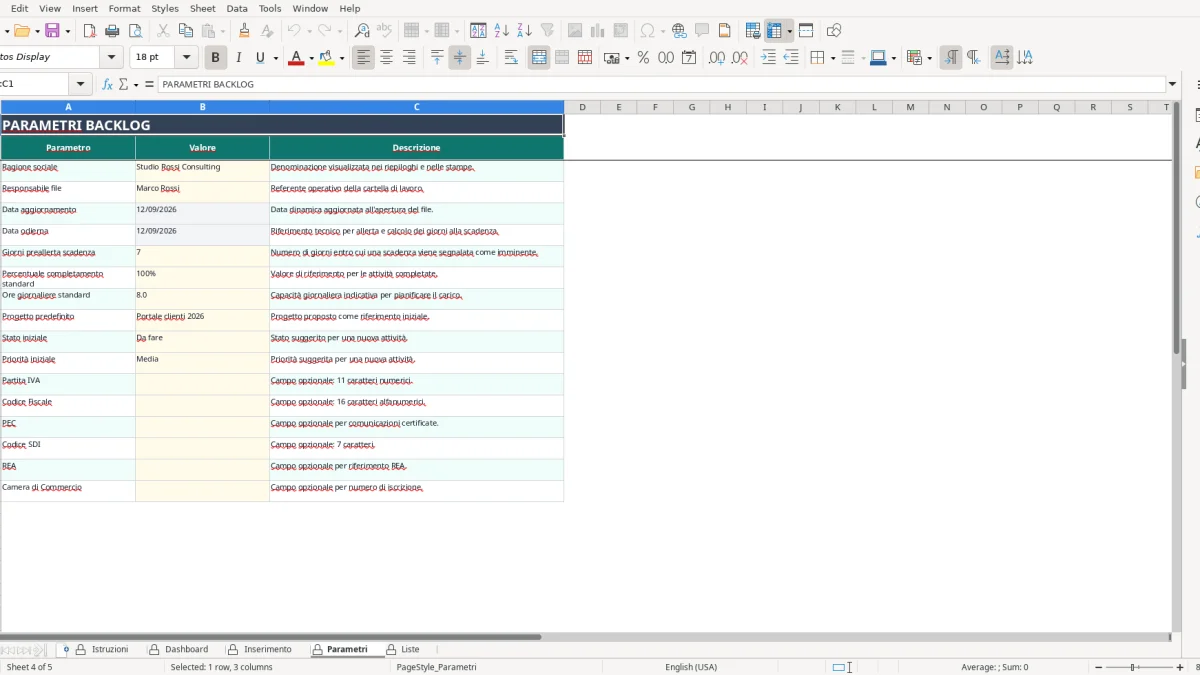The height and width of the screenshot is (675, 1200).
Task: Open the Borders dropdown arrow
Action: coord(832,58)
